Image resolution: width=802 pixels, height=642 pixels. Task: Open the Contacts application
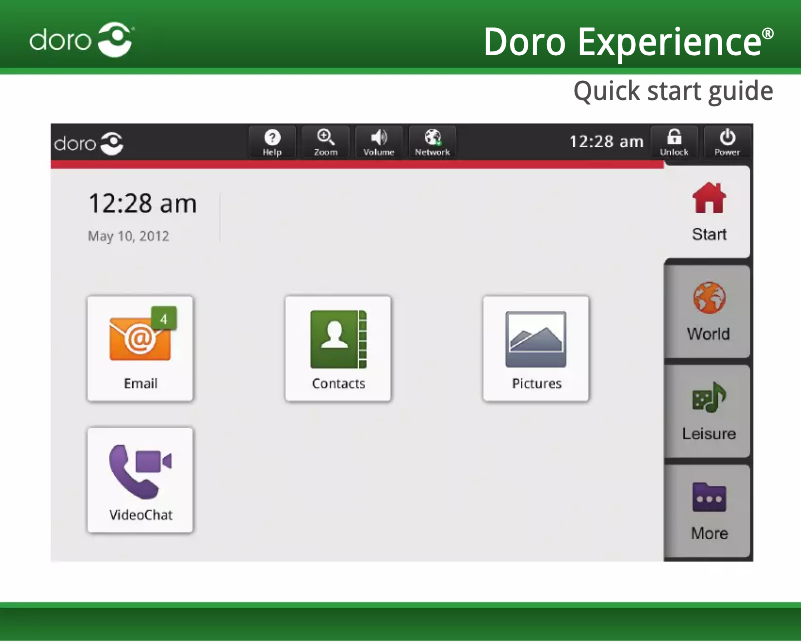338,348
